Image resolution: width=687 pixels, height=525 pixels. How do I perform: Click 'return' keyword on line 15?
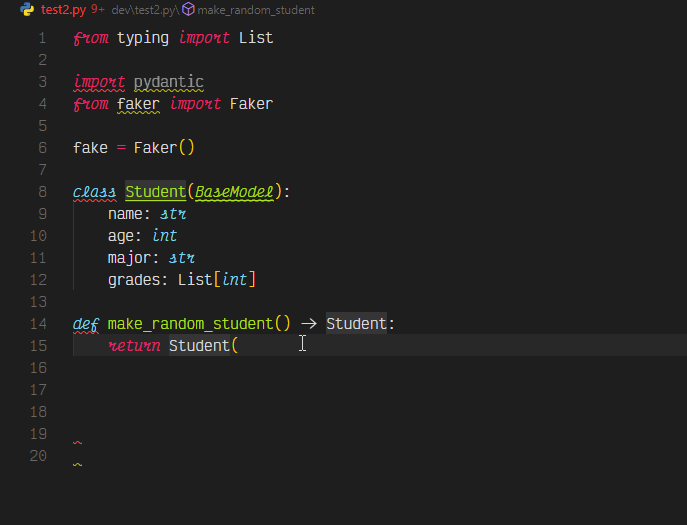tap(134, 346)
